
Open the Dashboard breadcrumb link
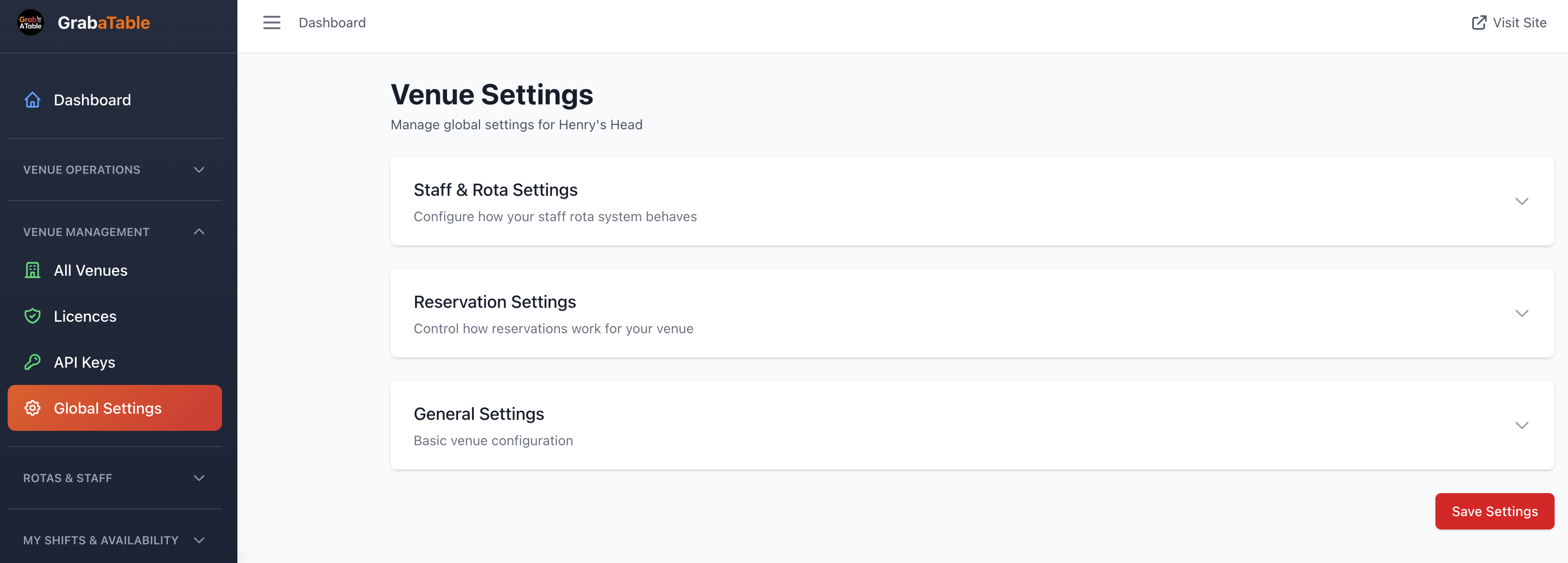[332, 23]
